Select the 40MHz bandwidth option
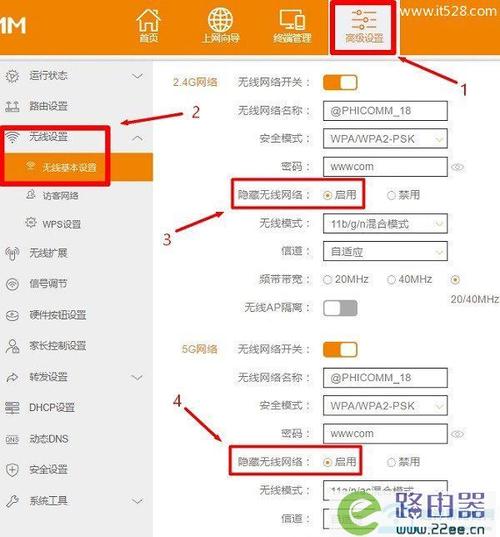500x537 pixels. click(x=391, y=280)
